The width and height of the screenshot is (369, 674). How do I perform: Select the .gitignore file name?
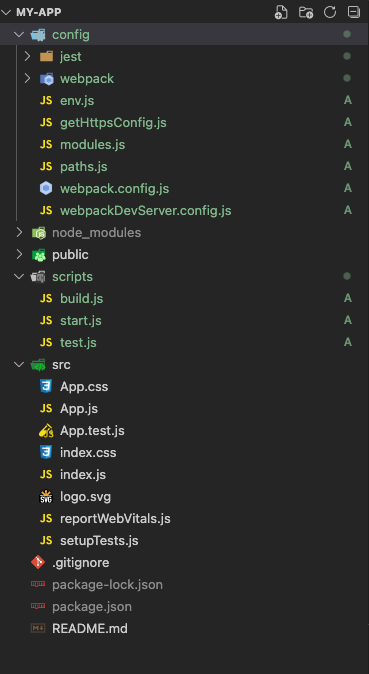pyautogui.click(x=80, y=563)
